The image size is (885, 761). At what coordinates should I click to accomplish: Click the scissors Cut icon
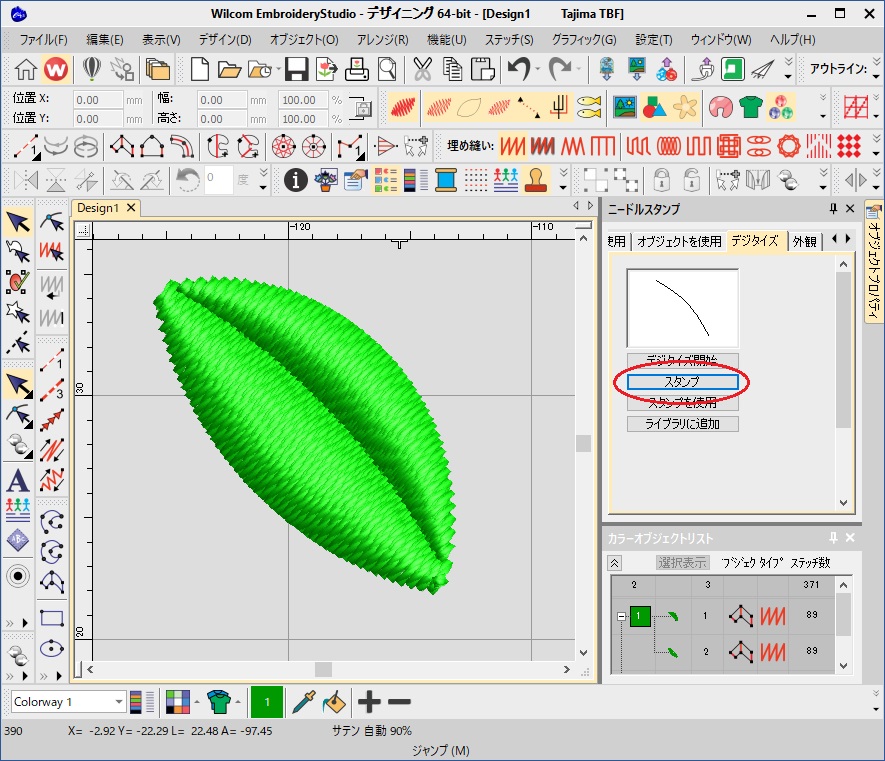coord(422,69)
